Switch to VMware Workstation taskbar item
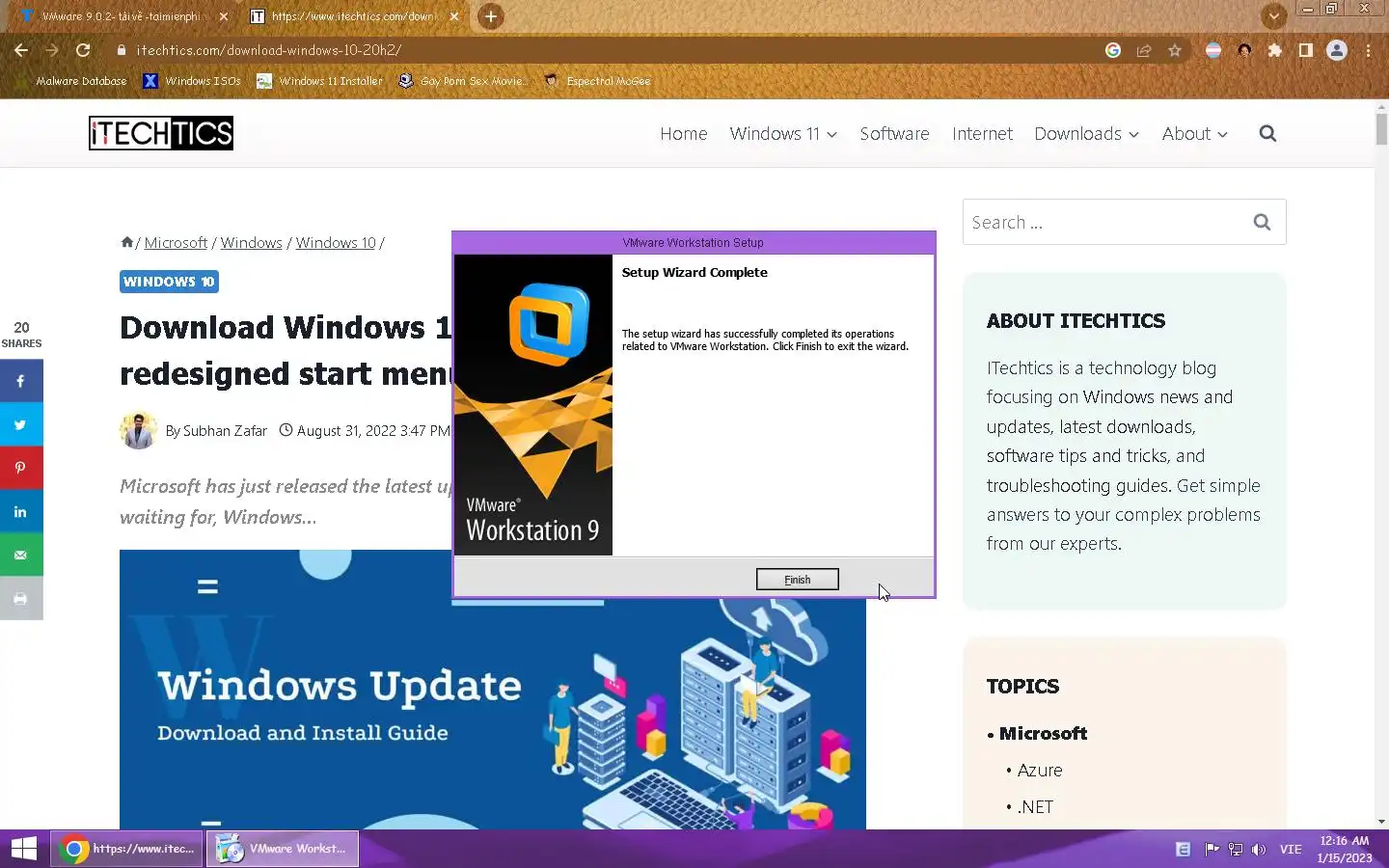This screenshot has width=1389, height=868. 282,849
